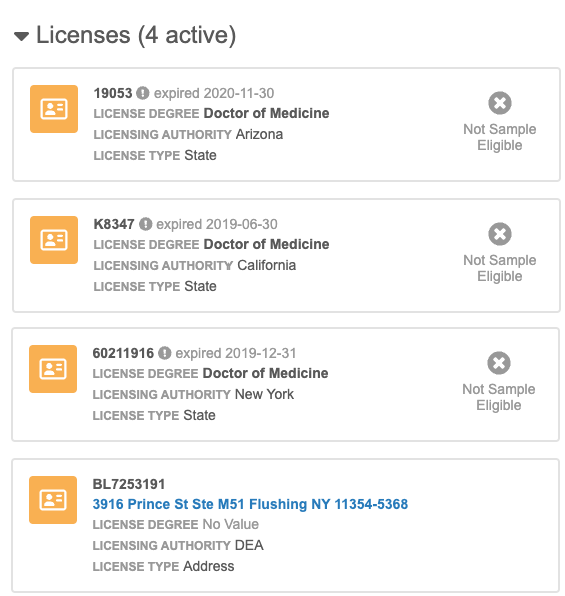
Task: Click the Not Sample Eligible X icon for Arizona license
Action: [x=500, y=103]
